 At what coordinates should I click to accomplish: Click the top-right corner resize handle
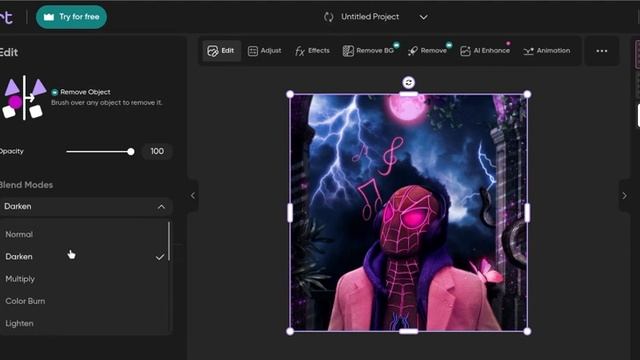click(527, 94)
